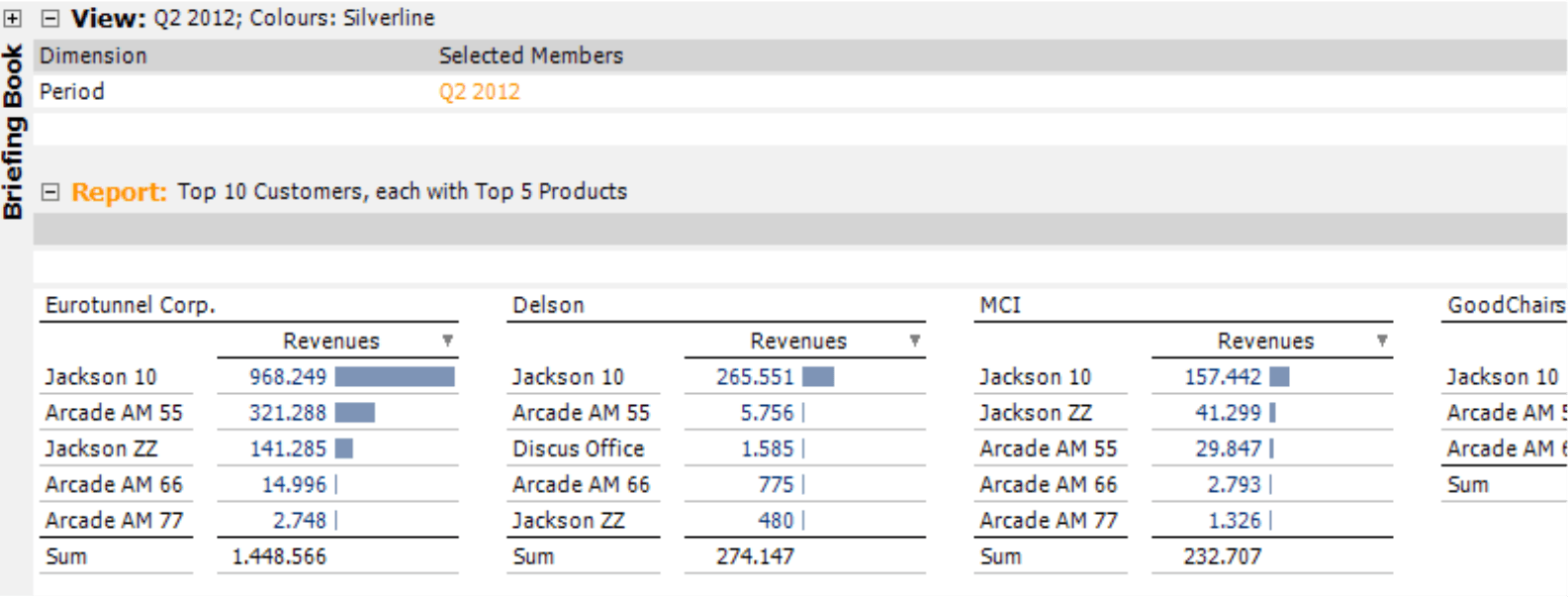The image size is (1568, 597).
Task: Open Revenues sort arrow in Eurotunnel Corp. table
Action: [x=447, y=341]
